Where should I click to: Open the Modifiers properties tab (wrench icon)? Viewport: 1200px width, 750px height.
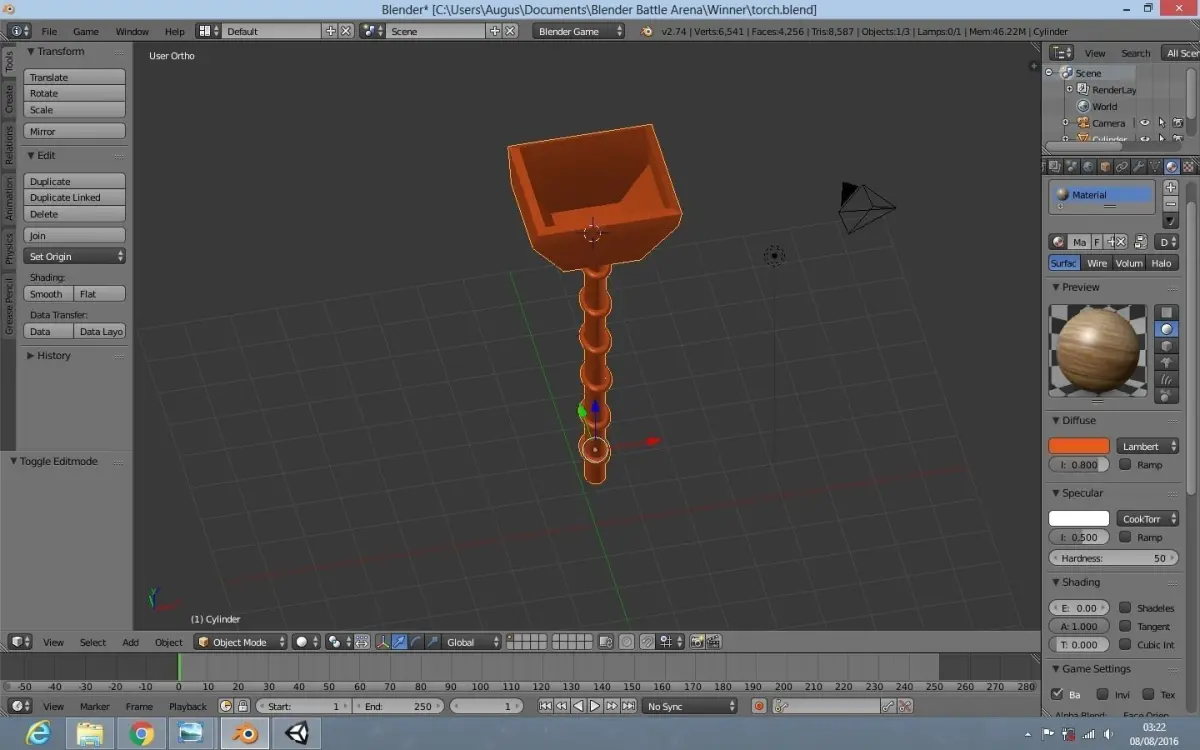coord(1138,165)
